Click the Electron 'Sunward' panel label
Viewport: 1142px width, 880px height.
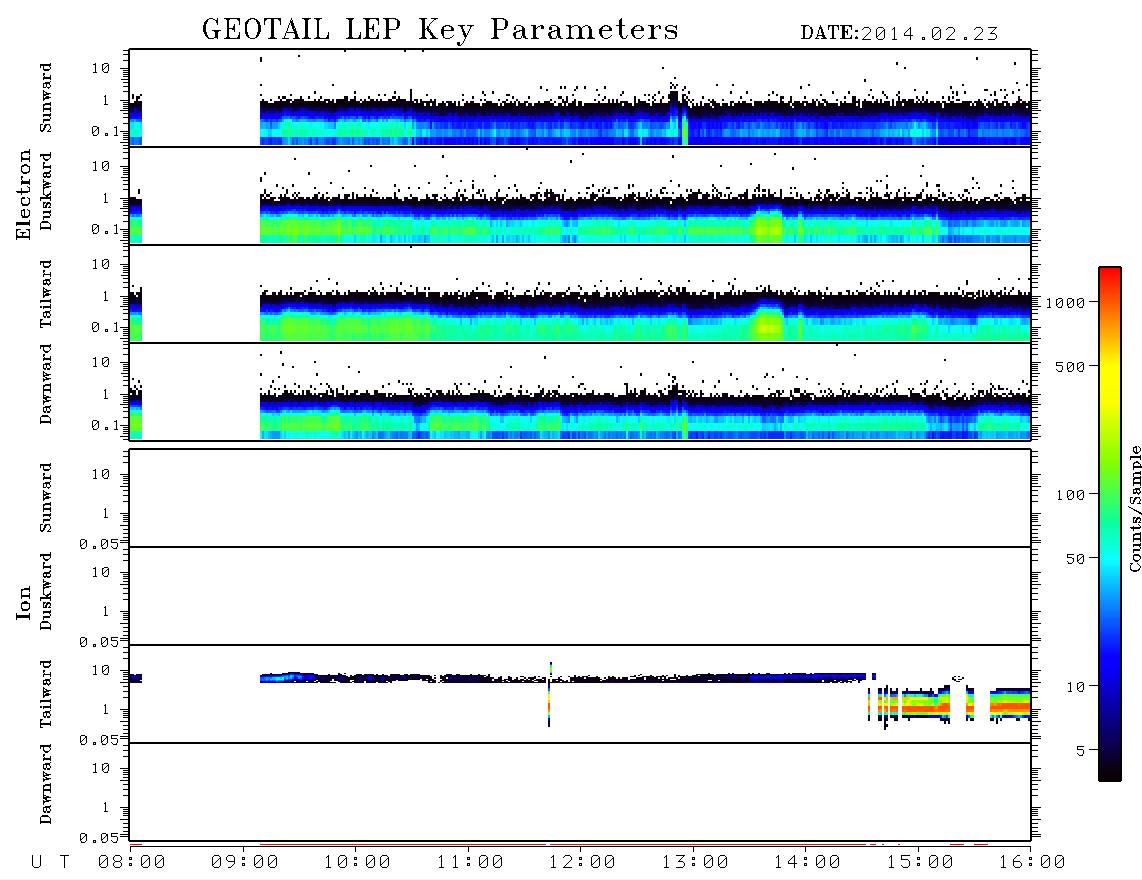[46, 98]
